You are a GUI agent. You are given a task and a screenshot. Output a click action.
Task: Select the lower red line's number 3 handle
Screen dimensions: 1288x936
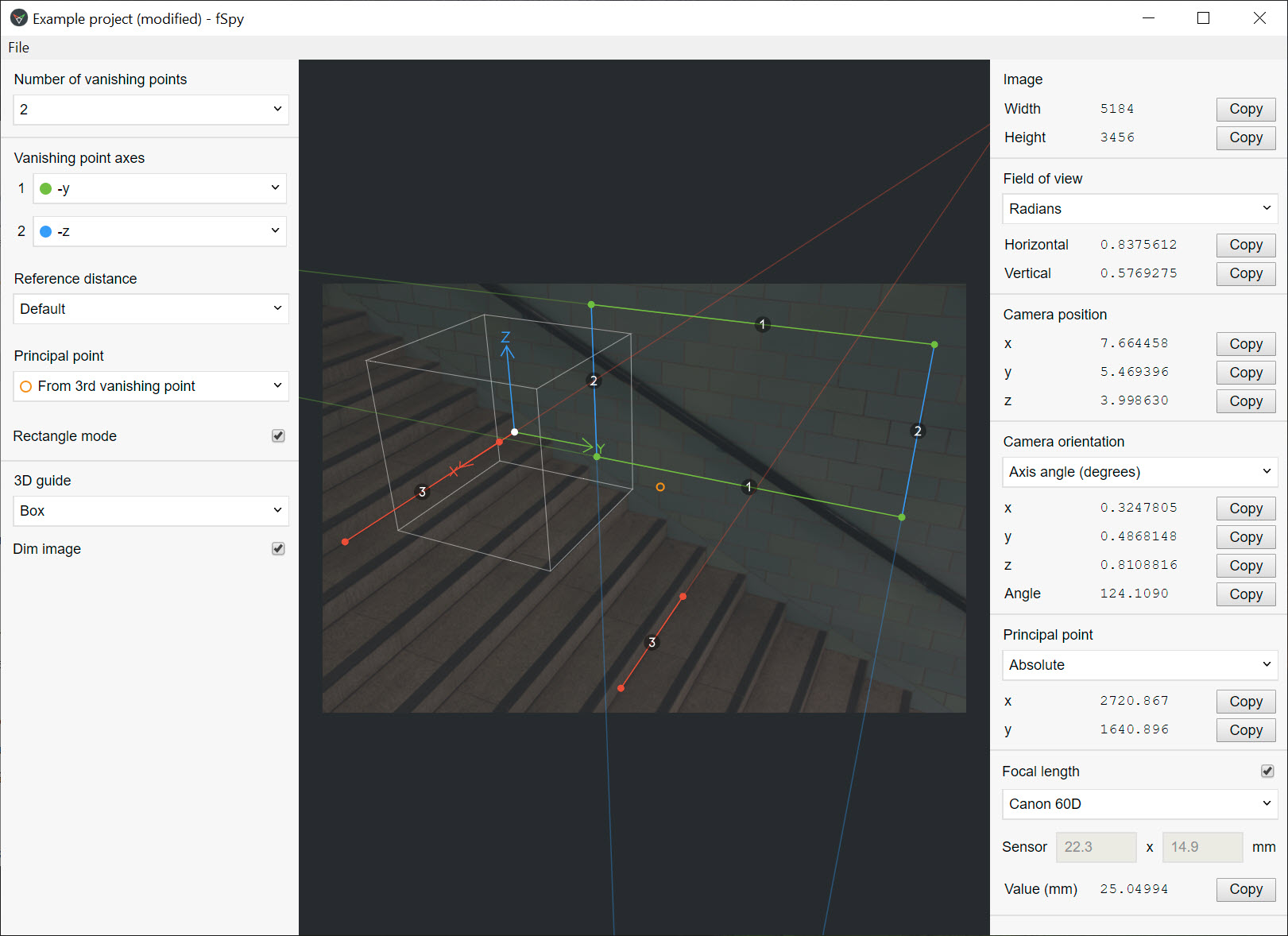coord(652,642)
